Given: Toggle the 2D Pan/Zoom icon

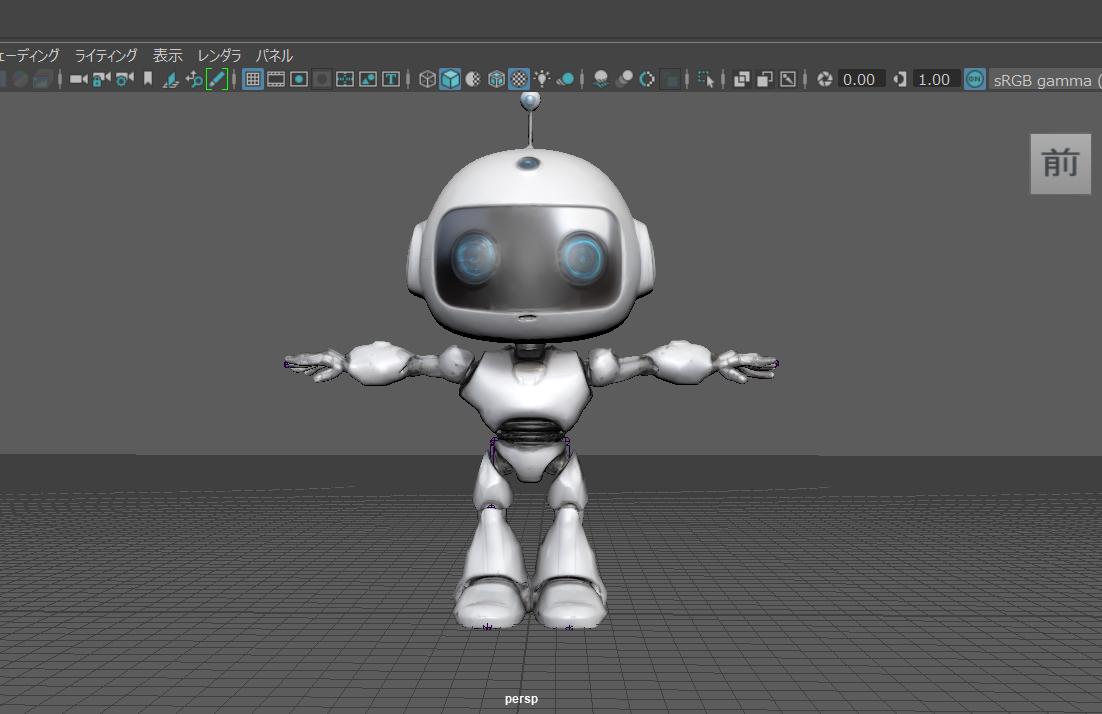Looking at the screenshot, I should 193,79.
